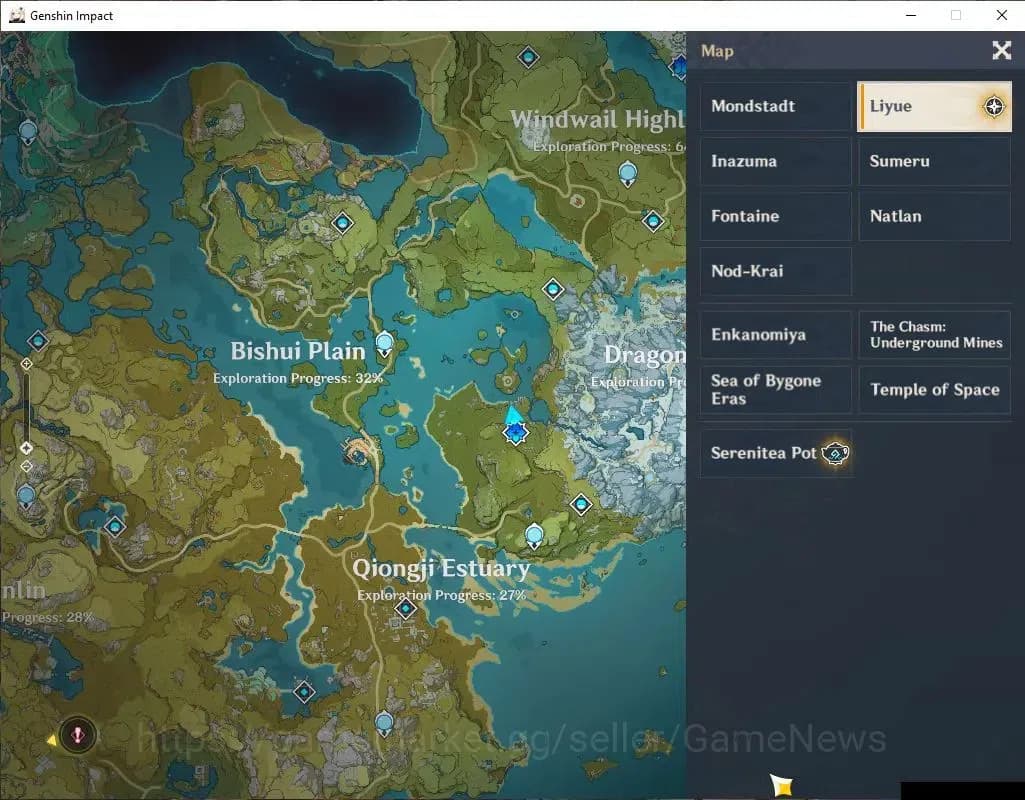Image resolution: width=1025 pixels, height=800 pixels.
Task: Select the highlighted Liyue region
Action: 934,107
